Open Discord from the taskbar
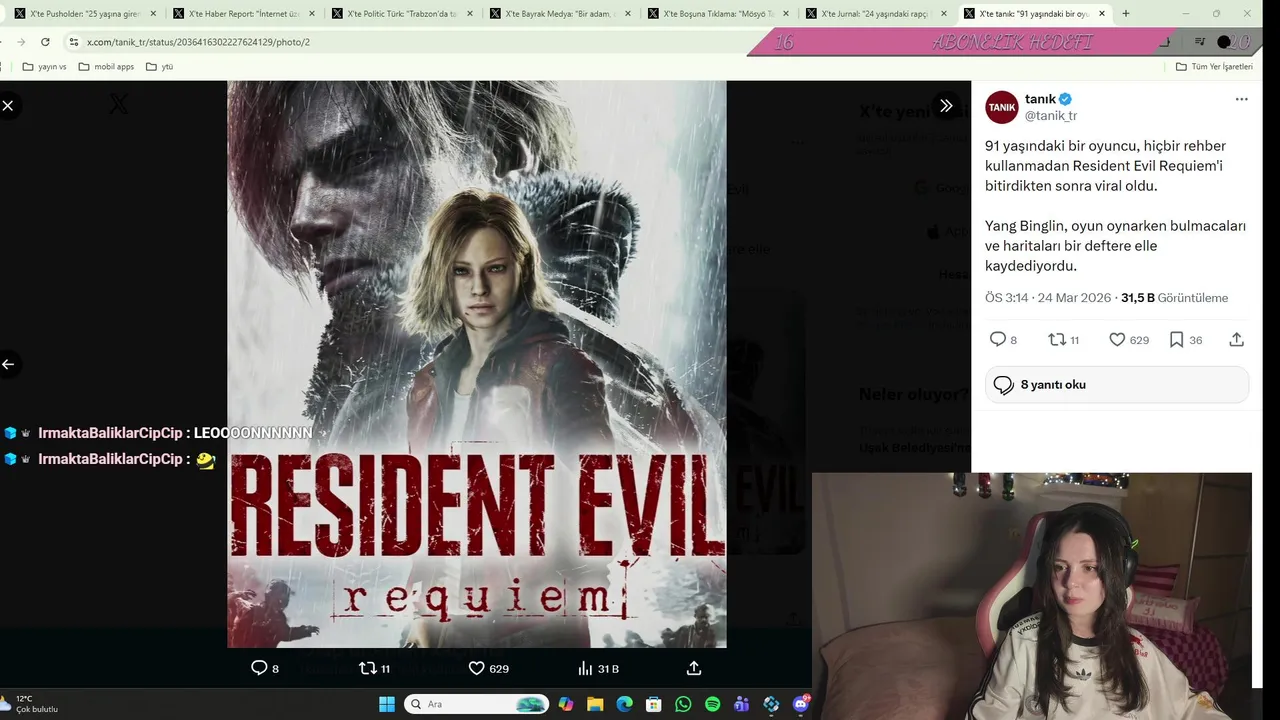This screenshot has width=1280, height=720. (x=800, y=704)
